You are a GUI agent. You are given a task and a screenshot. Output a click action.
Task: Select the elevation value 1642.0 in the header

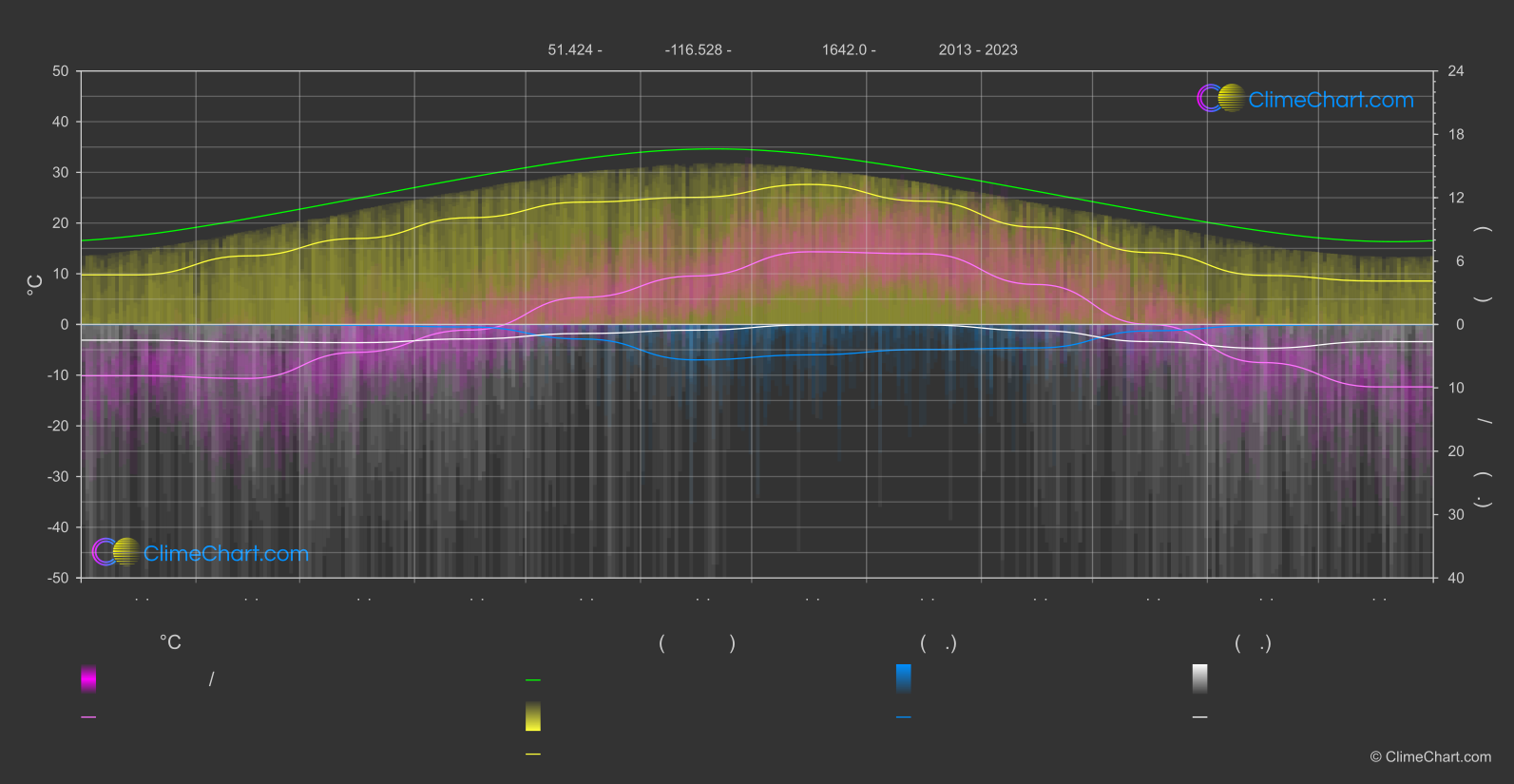coord(845,49)
